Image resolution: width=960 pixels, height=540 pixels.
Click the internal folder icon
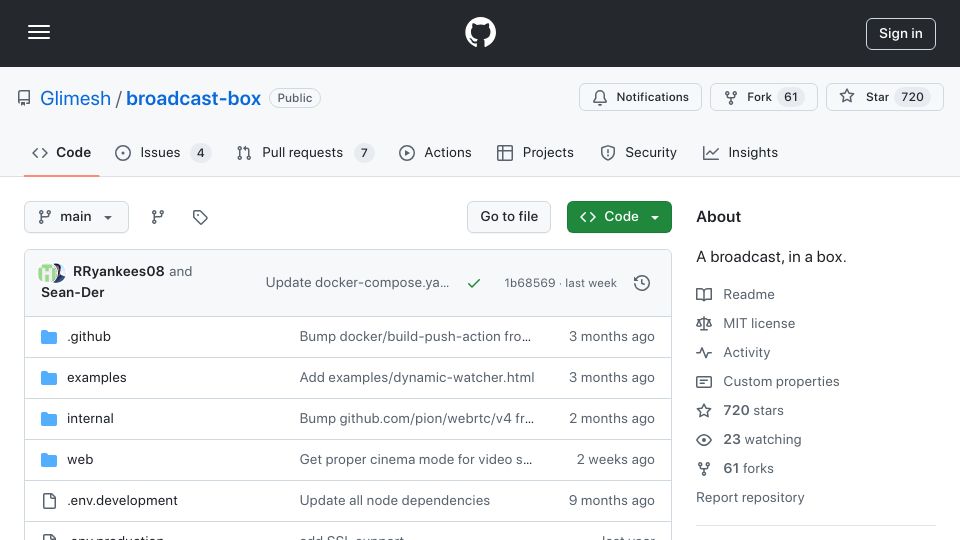point(49,419)
